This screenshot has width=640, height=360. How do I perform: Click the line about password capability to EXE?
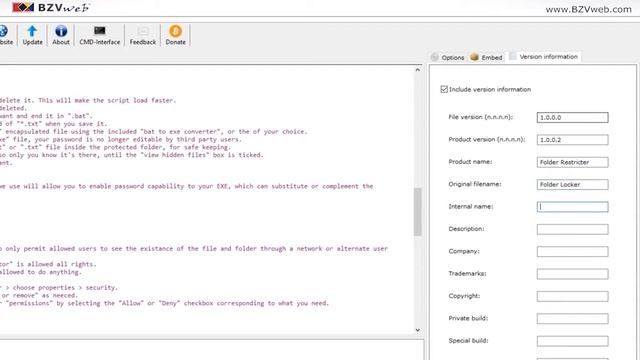point(187,186)
